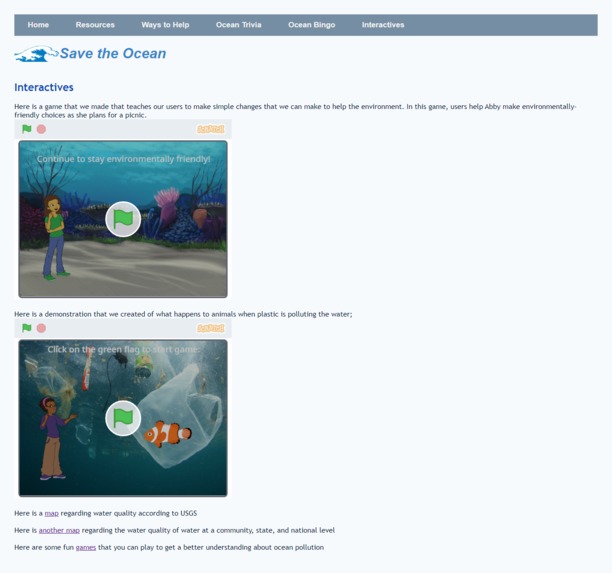Click the Save the Ocean site title
Screen dimensions: 612x573
(x=113, y=53)
